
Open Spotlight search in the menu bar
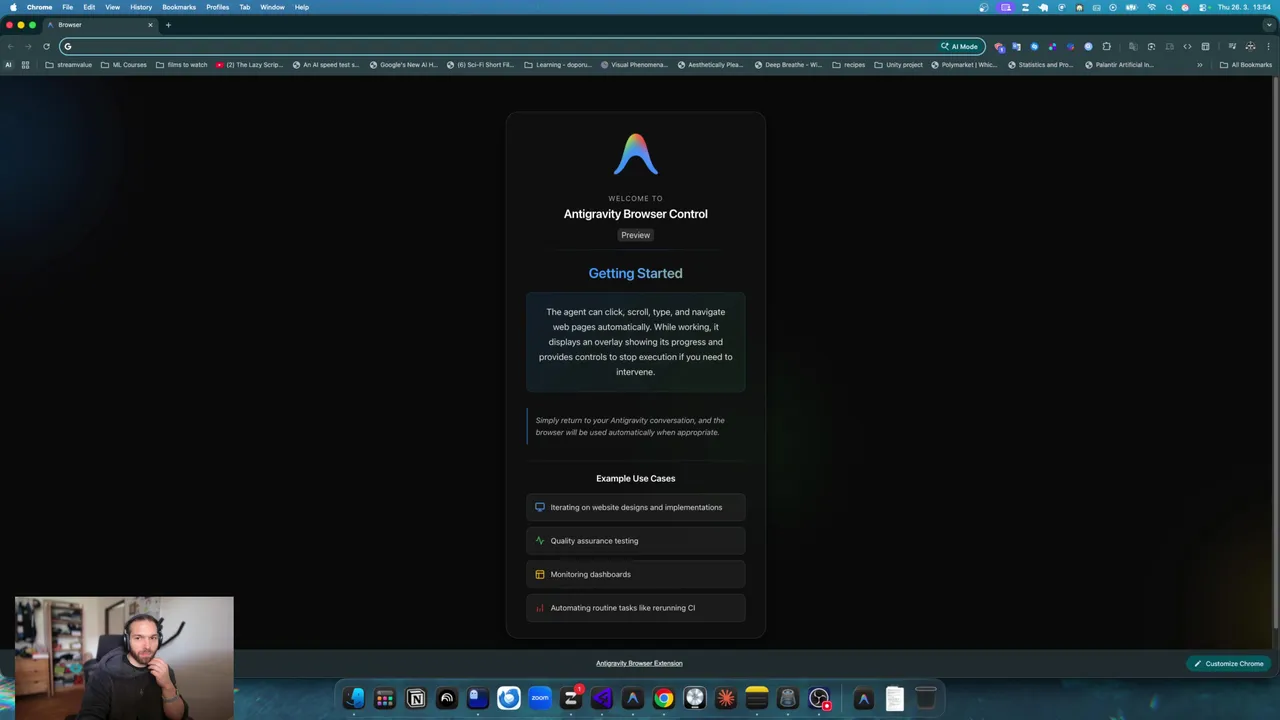tap(1169, 7)
